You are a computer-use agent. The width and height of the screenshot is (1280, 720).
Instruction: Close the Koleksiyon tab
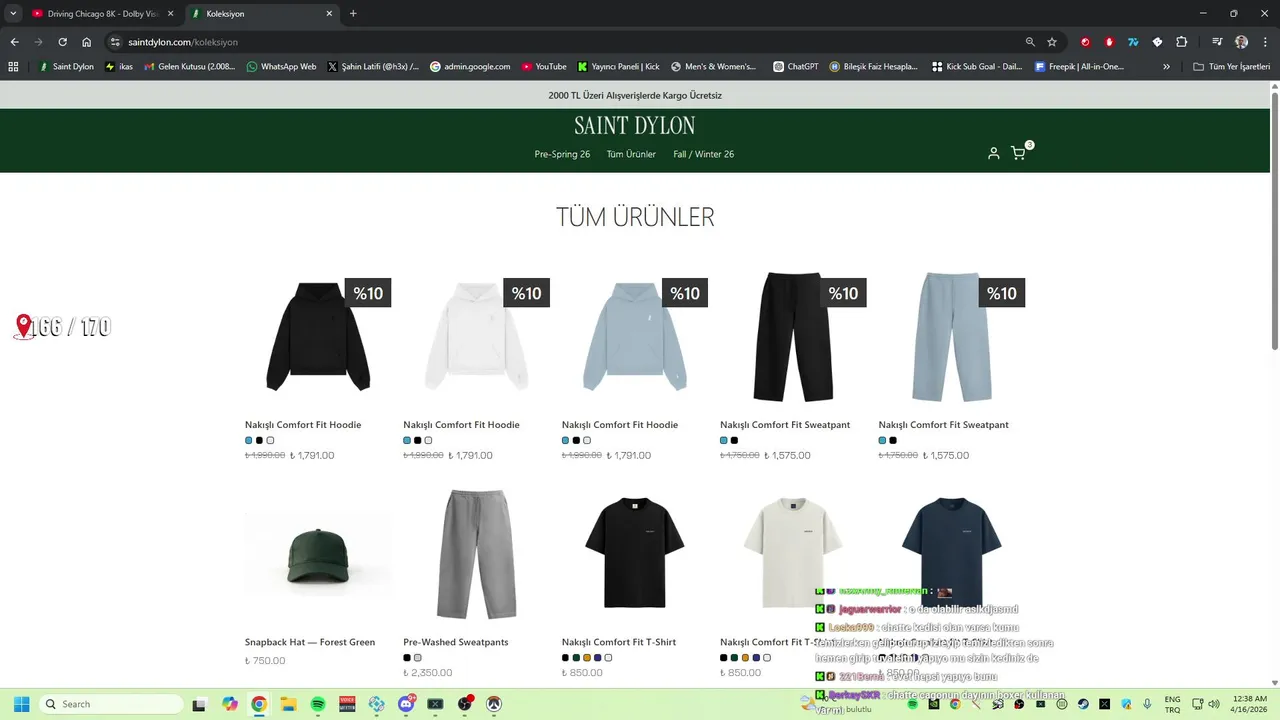[x=329, y=14]
